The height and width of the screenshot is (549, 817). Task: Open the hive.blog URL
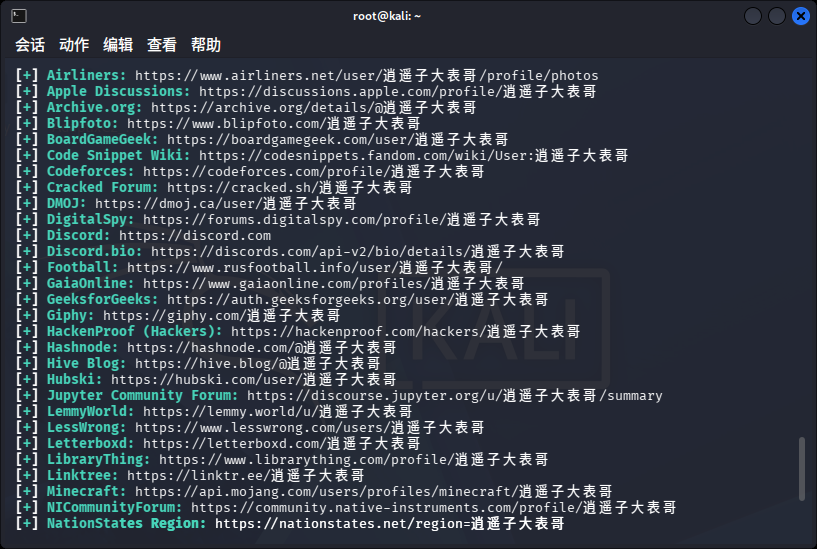point(257,364)
